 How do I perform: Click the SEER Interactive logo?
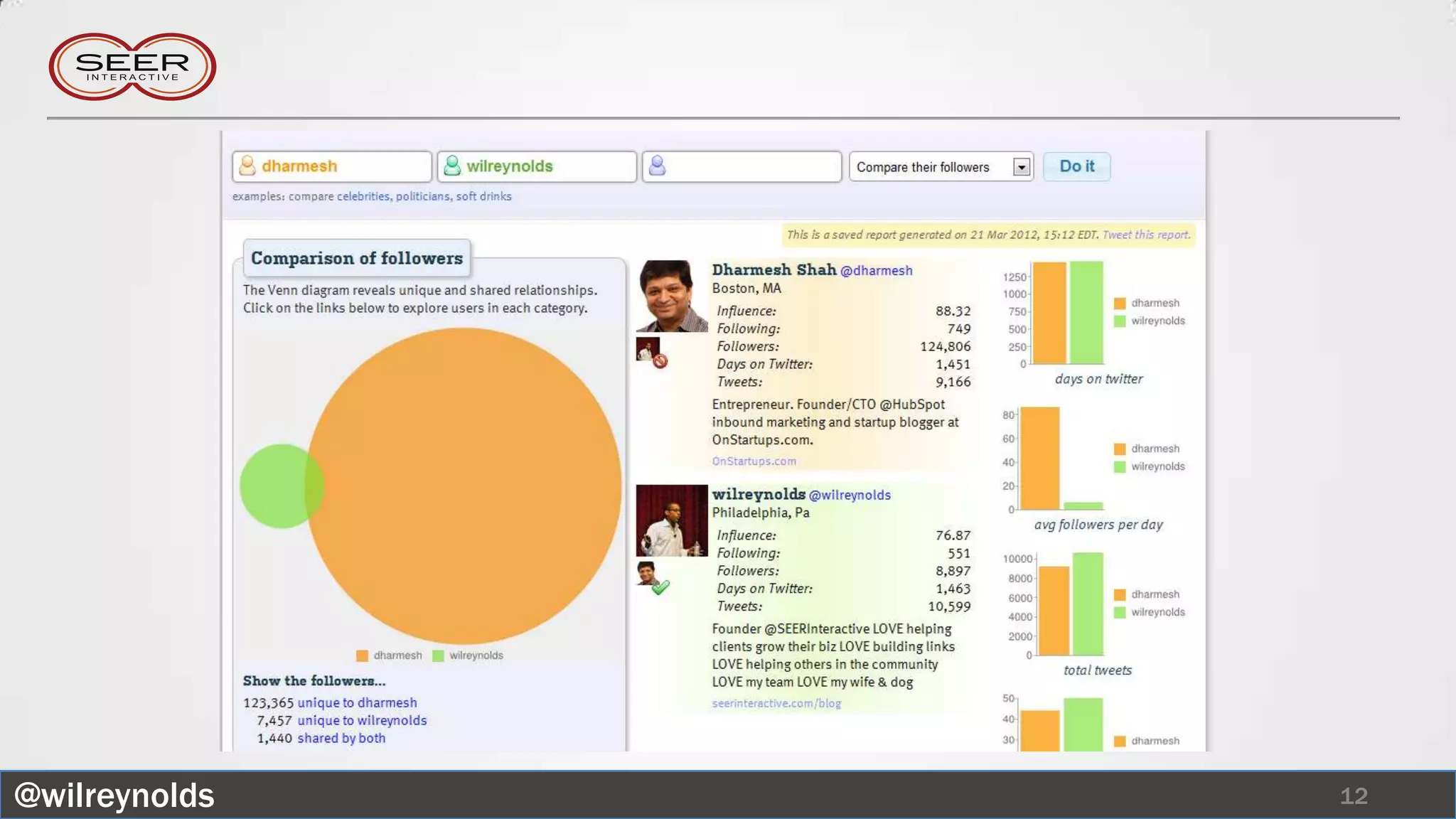(x=132, y=67)
